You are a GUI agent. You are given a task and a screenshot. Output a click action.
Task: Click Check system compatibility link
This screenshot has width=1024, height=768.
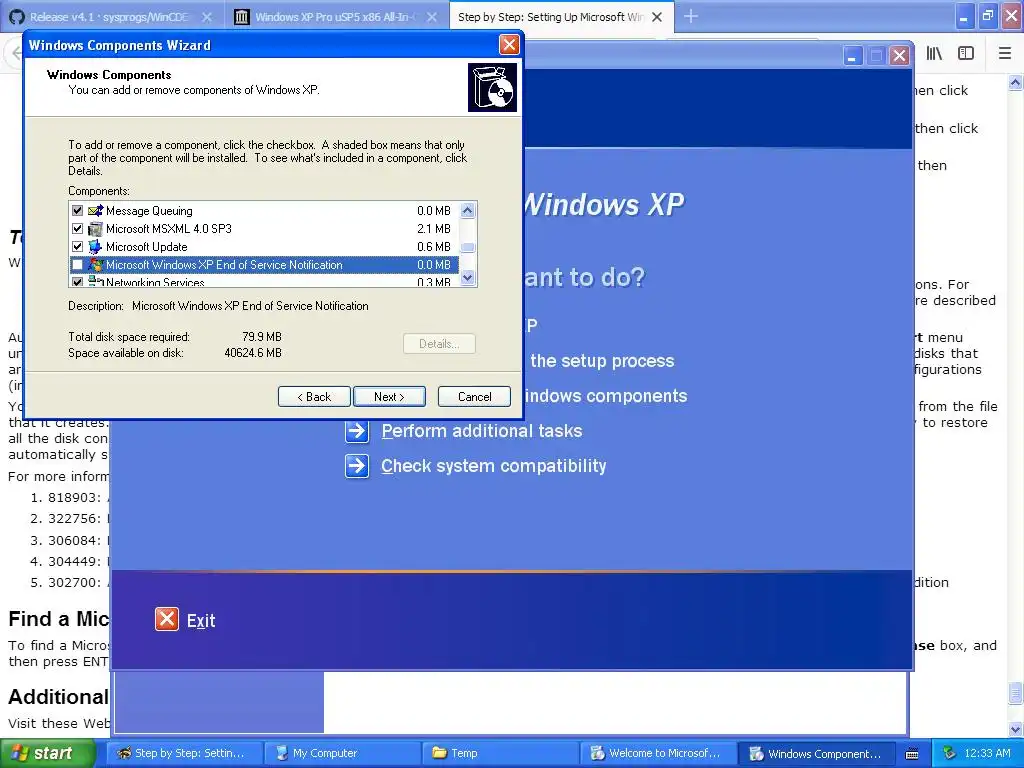[x=494, y=466]
